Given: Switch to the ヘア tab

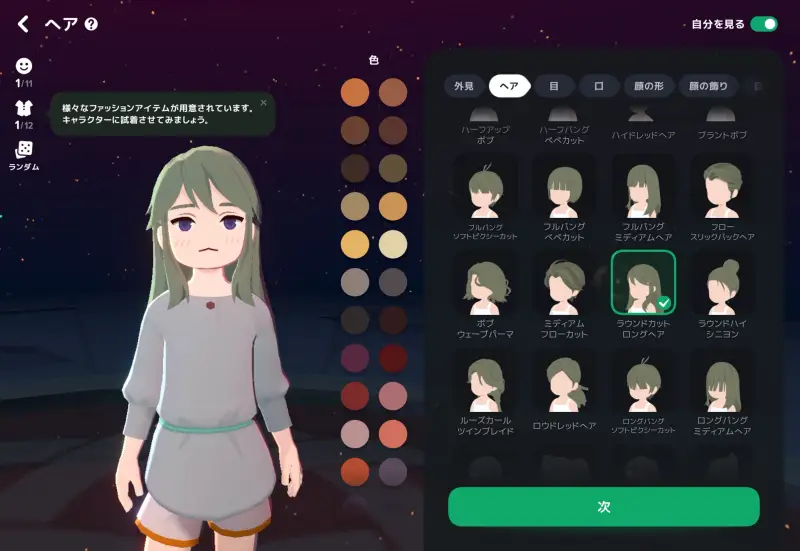Looking at the screenshot, I should coord(509,86).
